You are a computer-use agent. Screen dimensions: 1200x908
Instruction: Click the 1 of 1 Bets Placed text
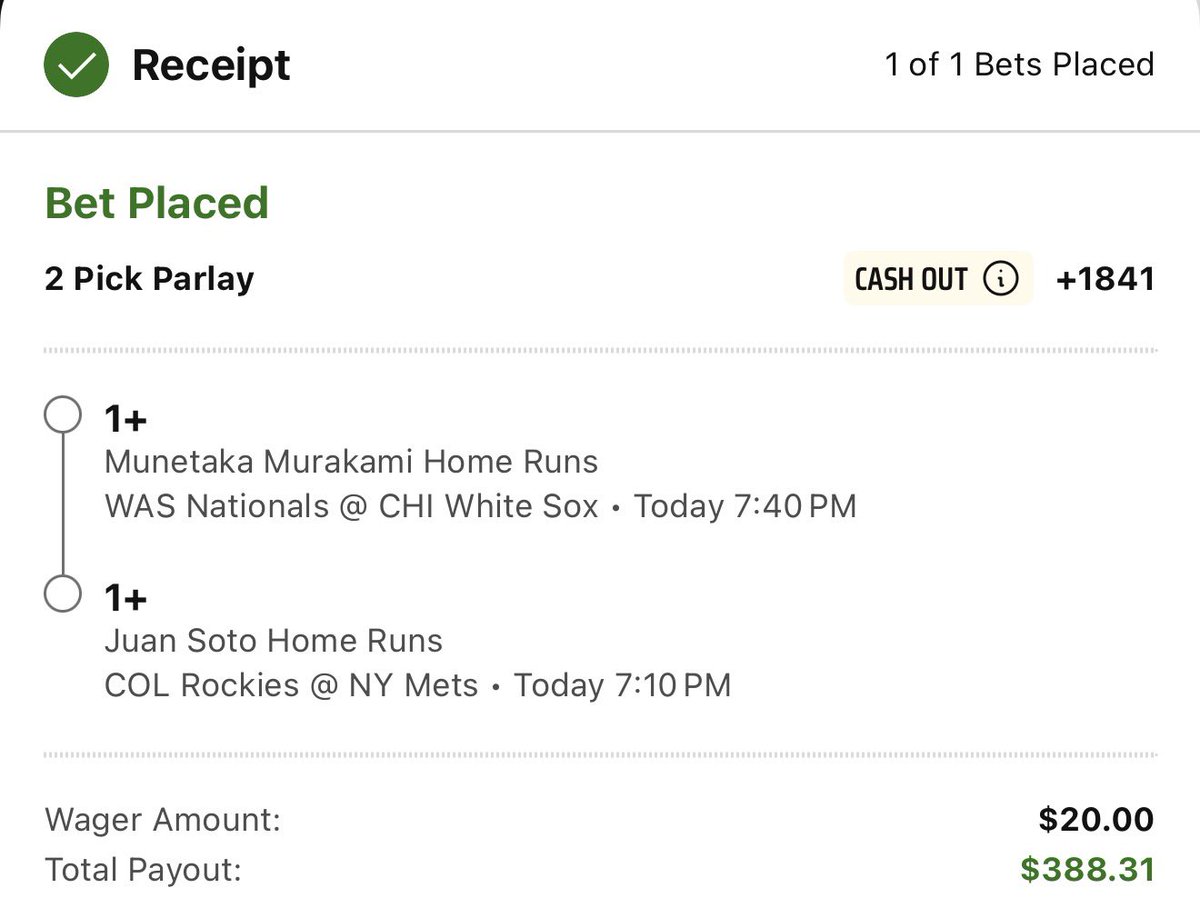pyautogui.click(x=1019, y=65)
